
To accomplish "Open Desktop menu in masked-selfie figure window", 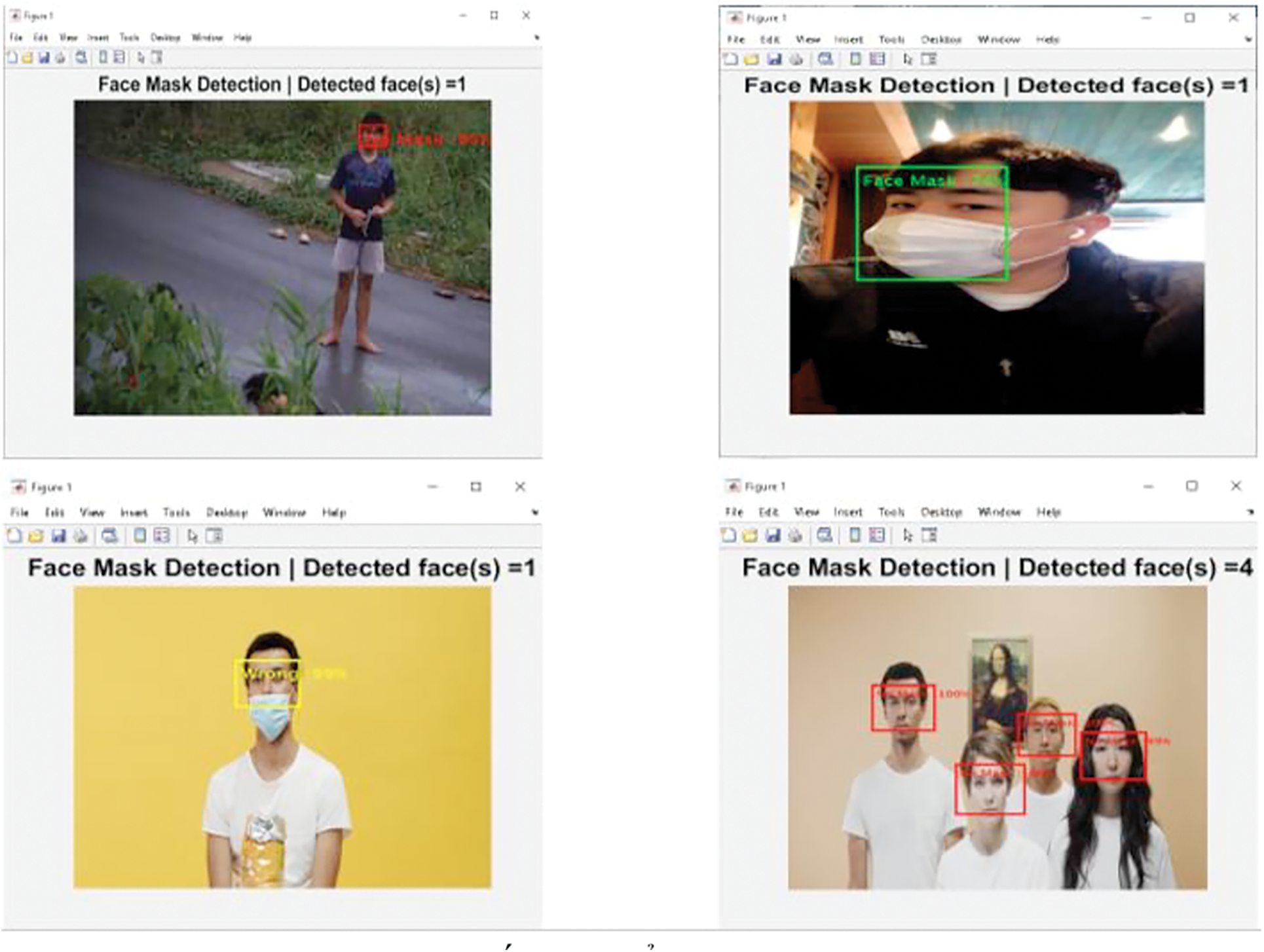I will tap(941, 40).
